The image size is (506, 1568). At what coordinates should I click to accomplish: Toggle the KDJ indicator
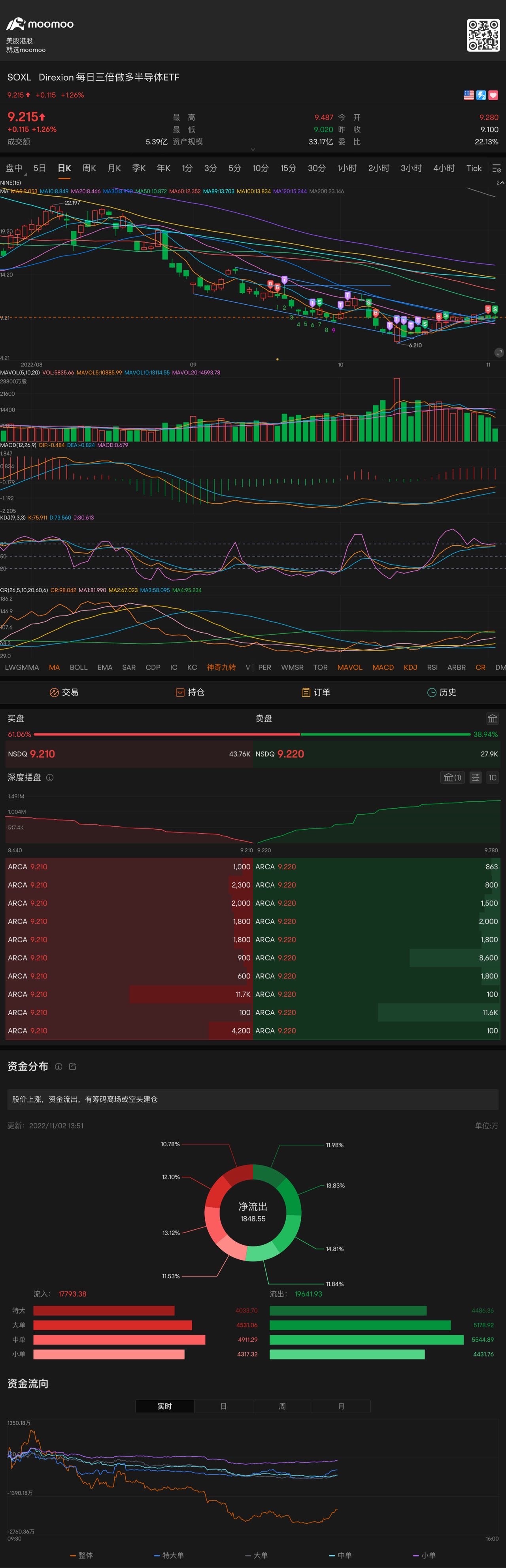(x=410, y=667)
